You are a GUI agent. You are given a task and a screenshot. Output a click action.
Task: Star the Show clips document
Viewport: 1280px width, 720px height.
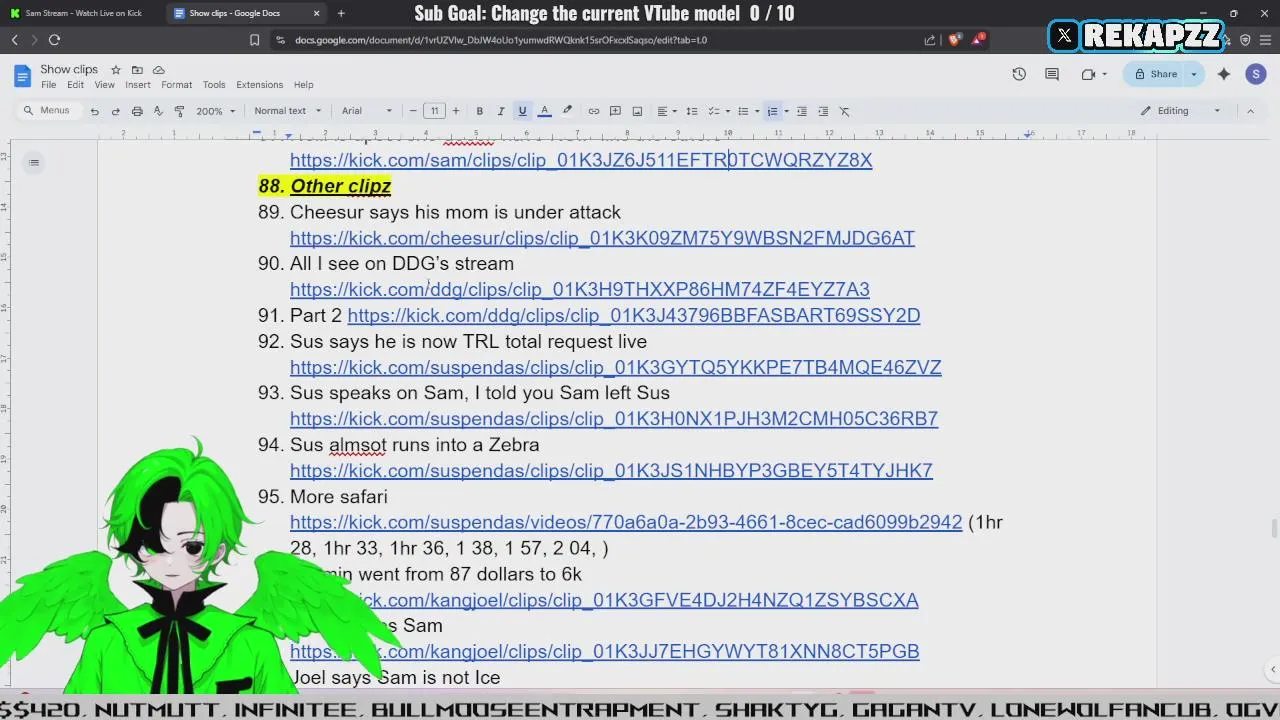point(116,70)
